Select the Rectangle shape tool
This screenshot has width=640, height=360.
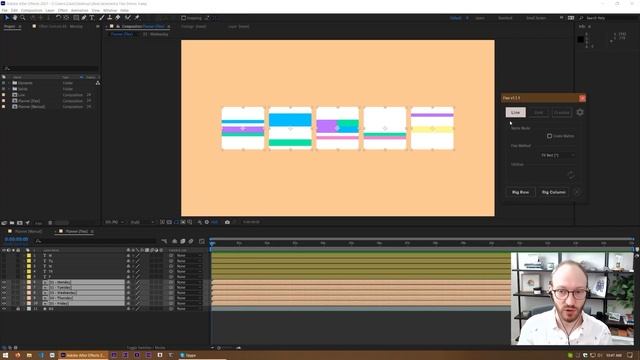[76, 18]
